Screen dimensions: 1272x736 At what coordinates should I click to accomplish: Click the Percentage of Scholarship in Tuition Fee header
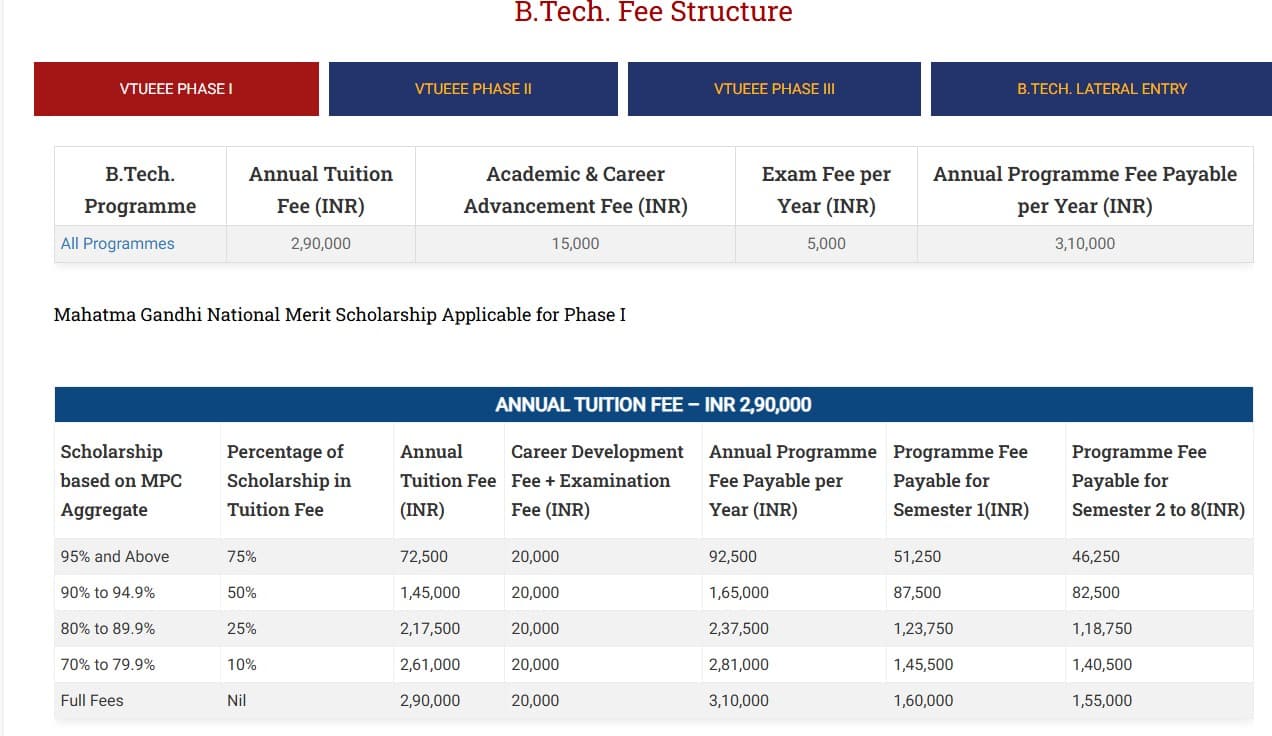[x=289, y=481]
